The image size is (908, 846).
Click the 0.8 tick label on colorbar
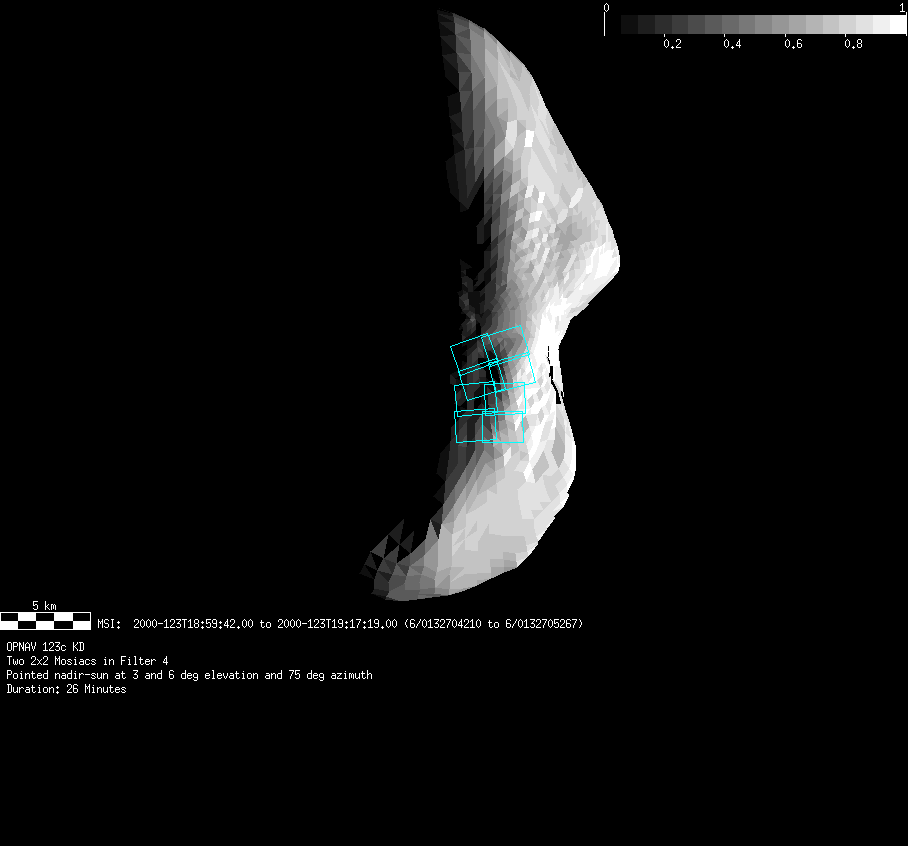pyautogui.click(x=853, y=44)
